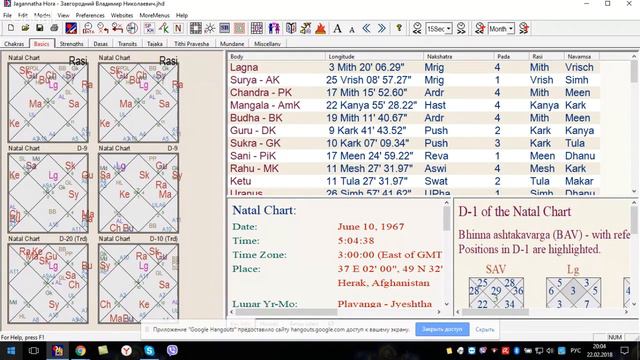Open Windows Start menu
Image resolution: width=640 pixels, height=360 pixels.
[x=11, y=351]
